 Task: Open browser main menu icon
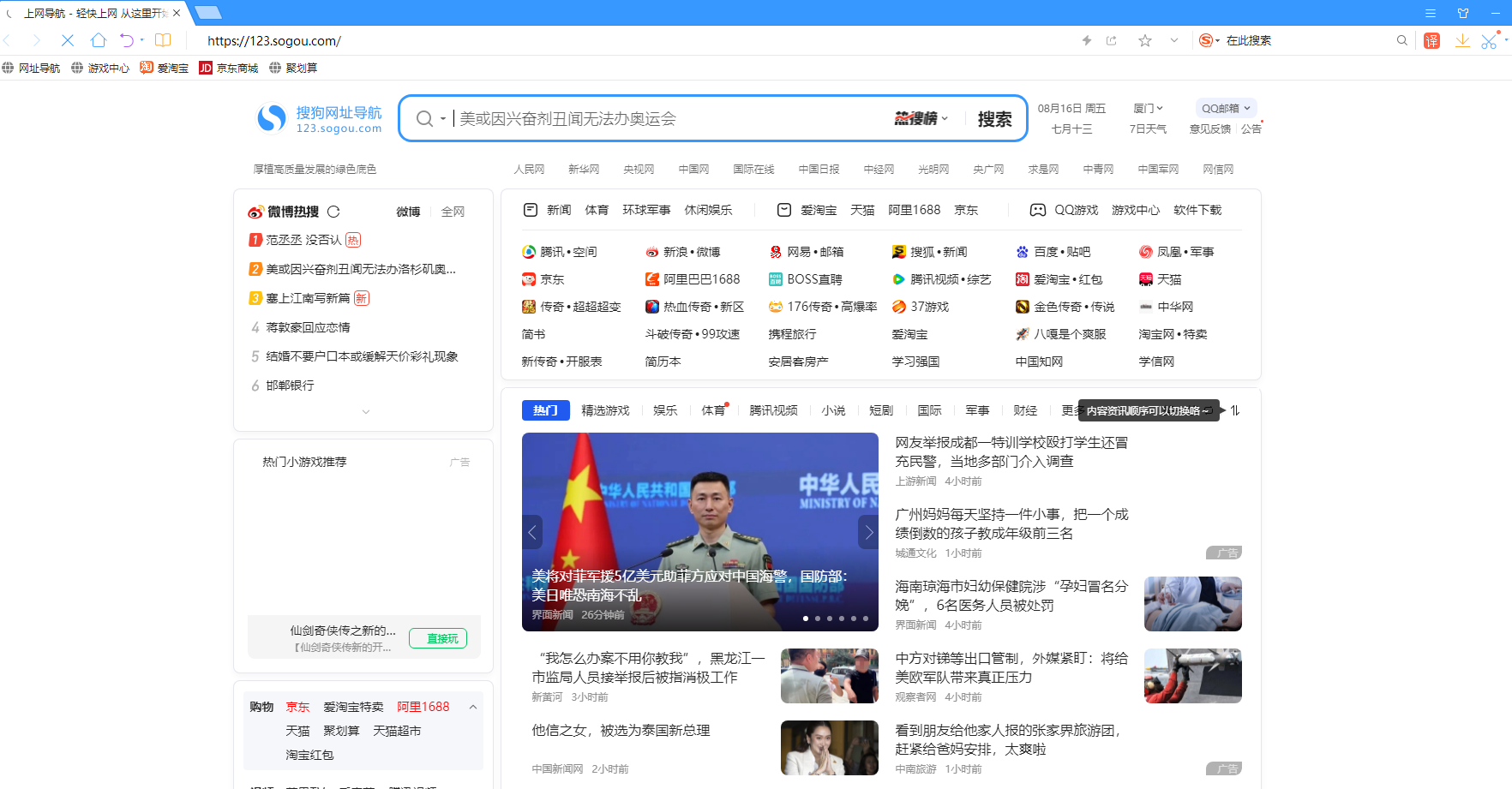click(x=1431, y=13)
